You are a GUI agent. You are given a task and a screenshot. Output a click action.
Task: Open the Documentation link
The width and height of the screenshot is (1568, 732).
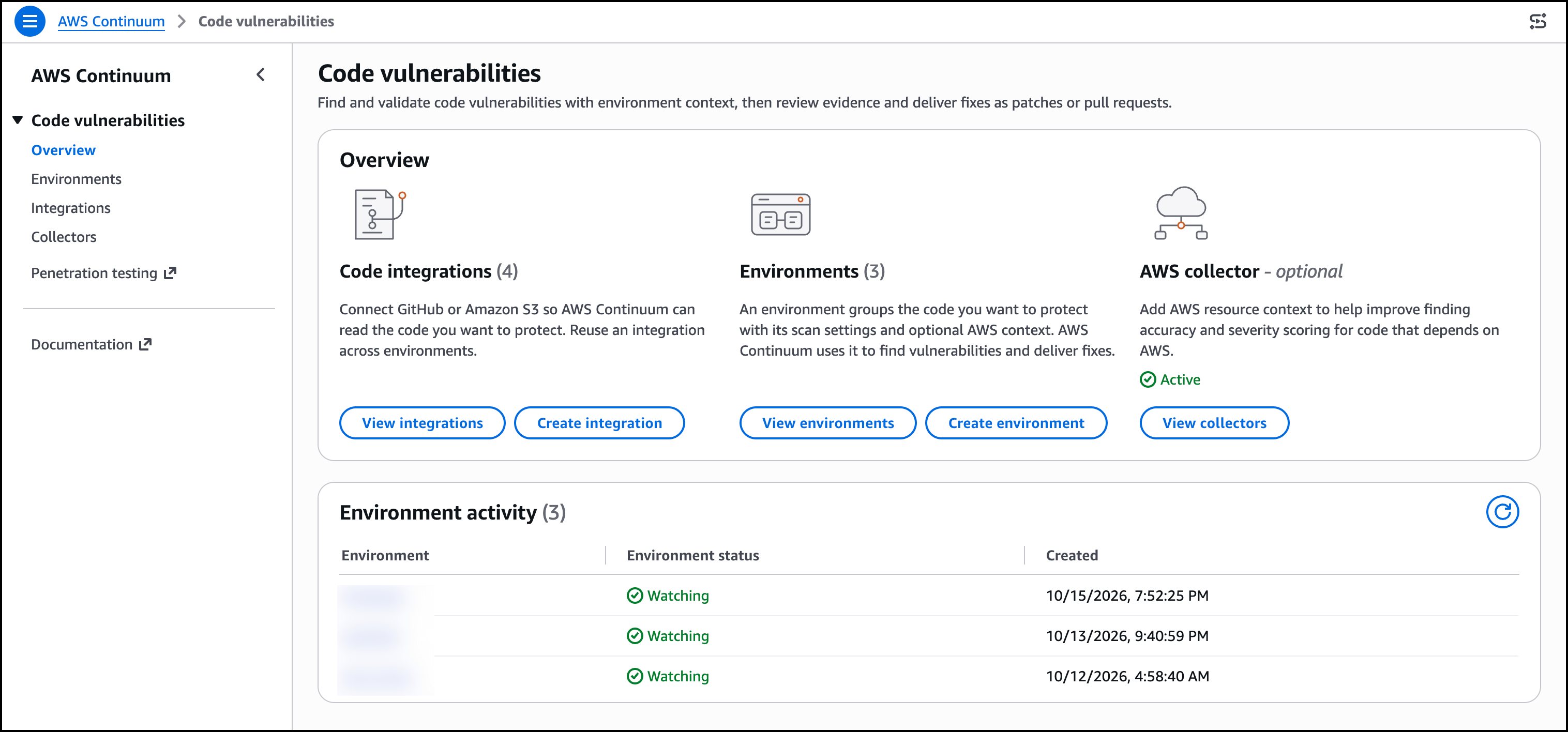[x=92, y=344]
